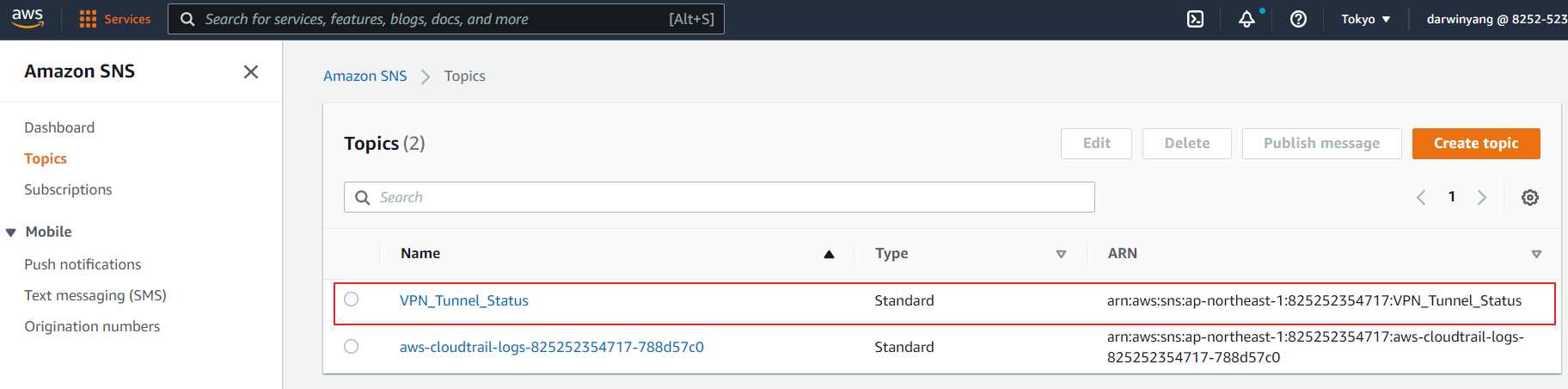Open the Tokyo region dropdown
Image resolution: width=1568 pixels, height=389 pixels.
point(1365,19)
